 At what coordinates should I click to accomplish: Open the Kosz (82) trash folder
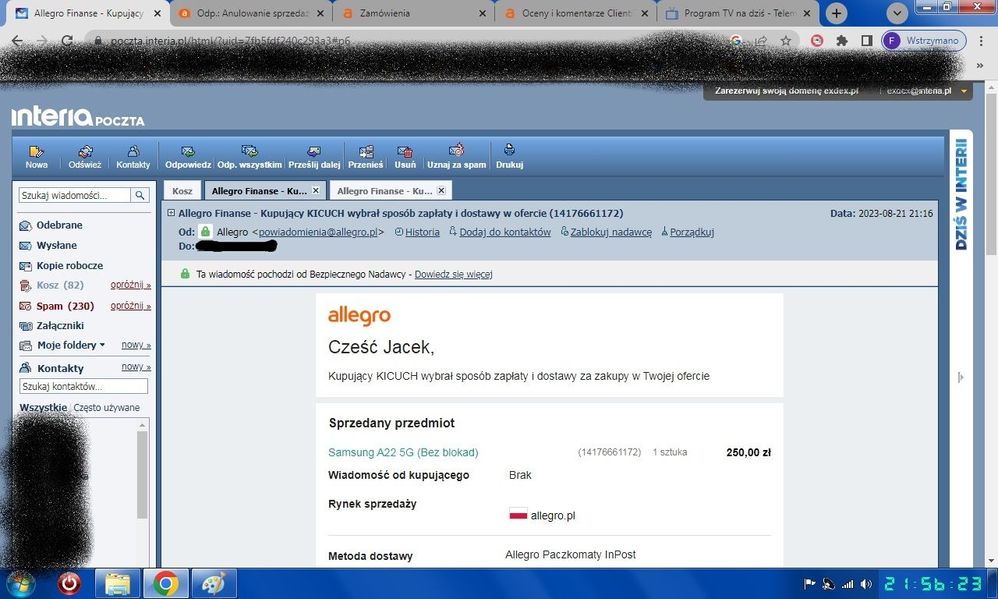(60, 285)
